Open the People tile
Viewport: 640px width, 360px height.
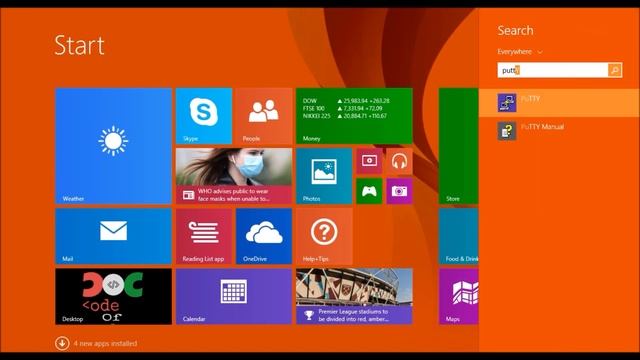pos(264,116)
